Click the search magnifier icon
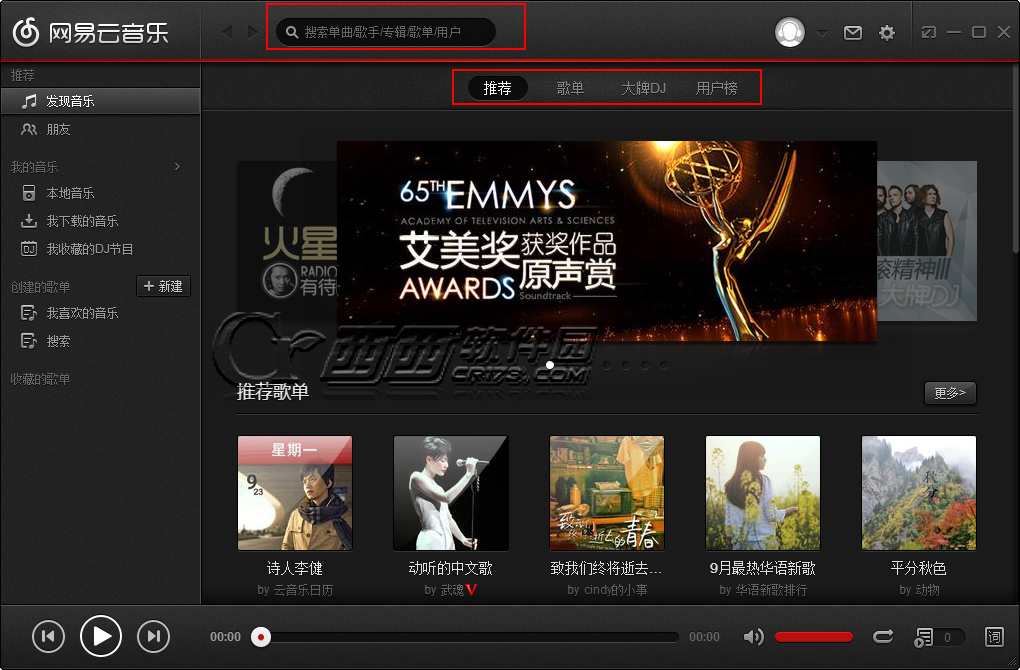This screenshot has height=670, width=1020. pos(292,32)
